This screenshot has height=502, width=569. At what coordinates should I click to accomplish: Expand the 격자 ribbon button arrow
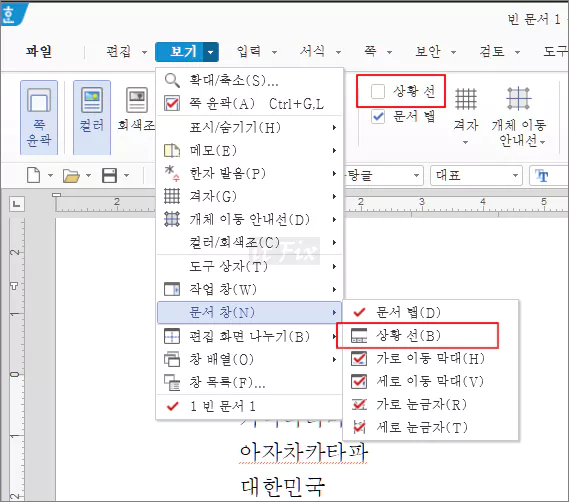tap(466, 143)
